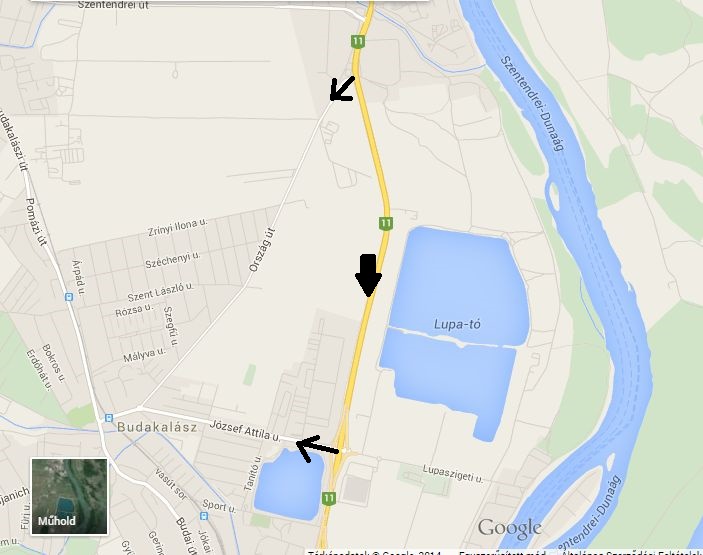
Task: Click the Lupaszigeti u. street label
Action: point(453,473)
